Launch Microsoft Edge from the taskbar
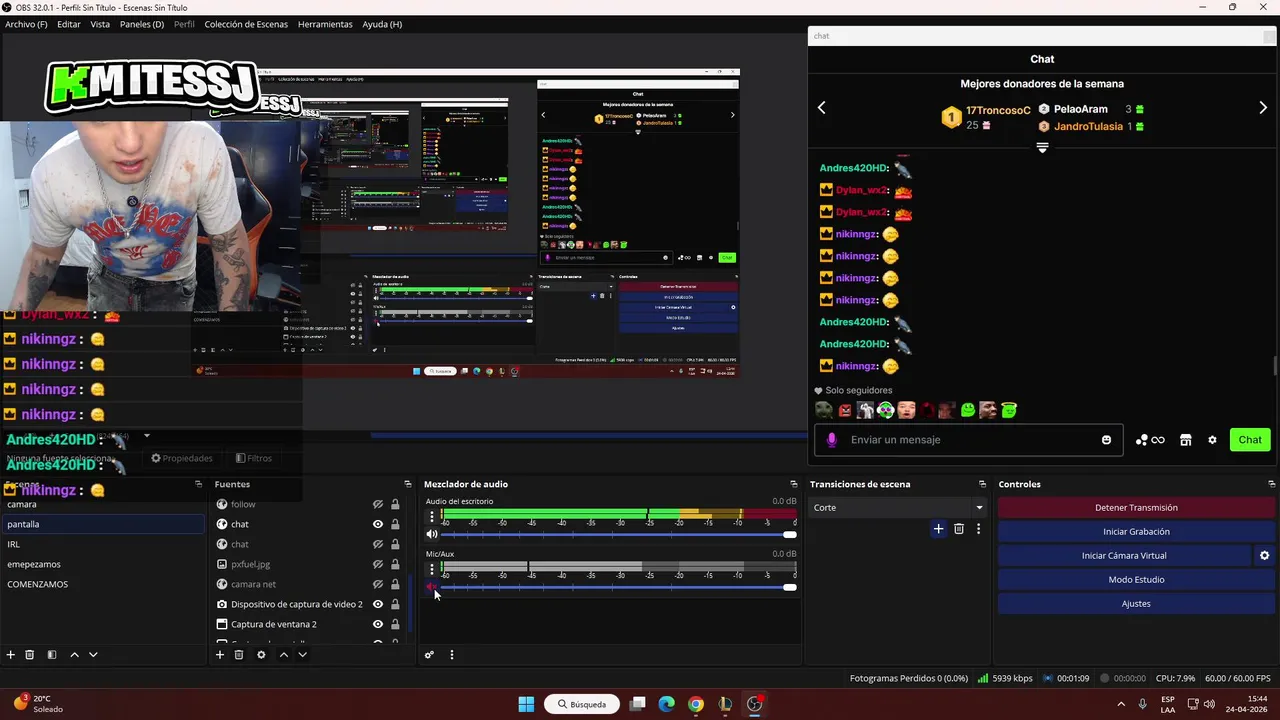1280x720 pixels. [x=667, y=704]
